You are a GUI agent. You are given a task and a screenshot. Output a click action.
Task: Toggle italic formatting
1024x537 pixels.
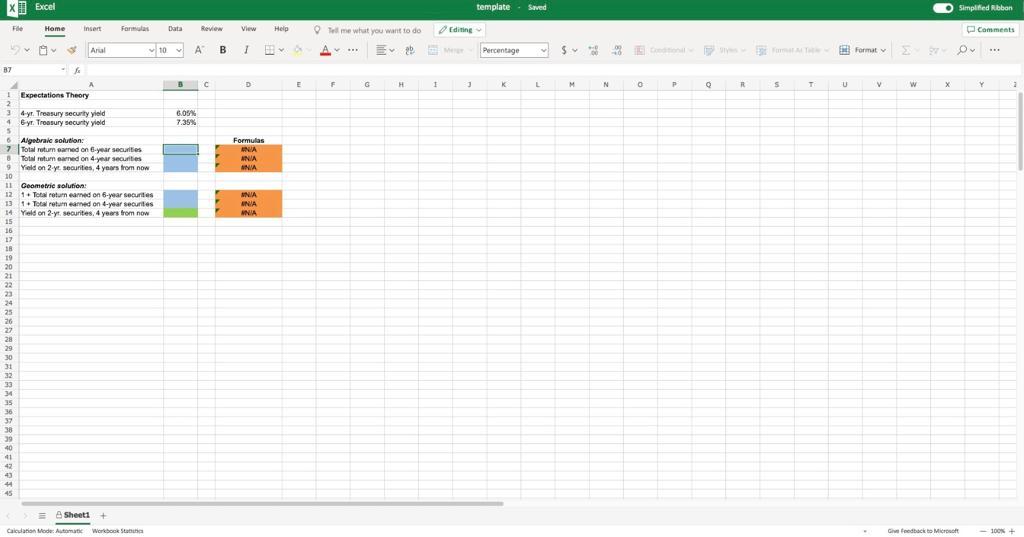click(246, 50)
